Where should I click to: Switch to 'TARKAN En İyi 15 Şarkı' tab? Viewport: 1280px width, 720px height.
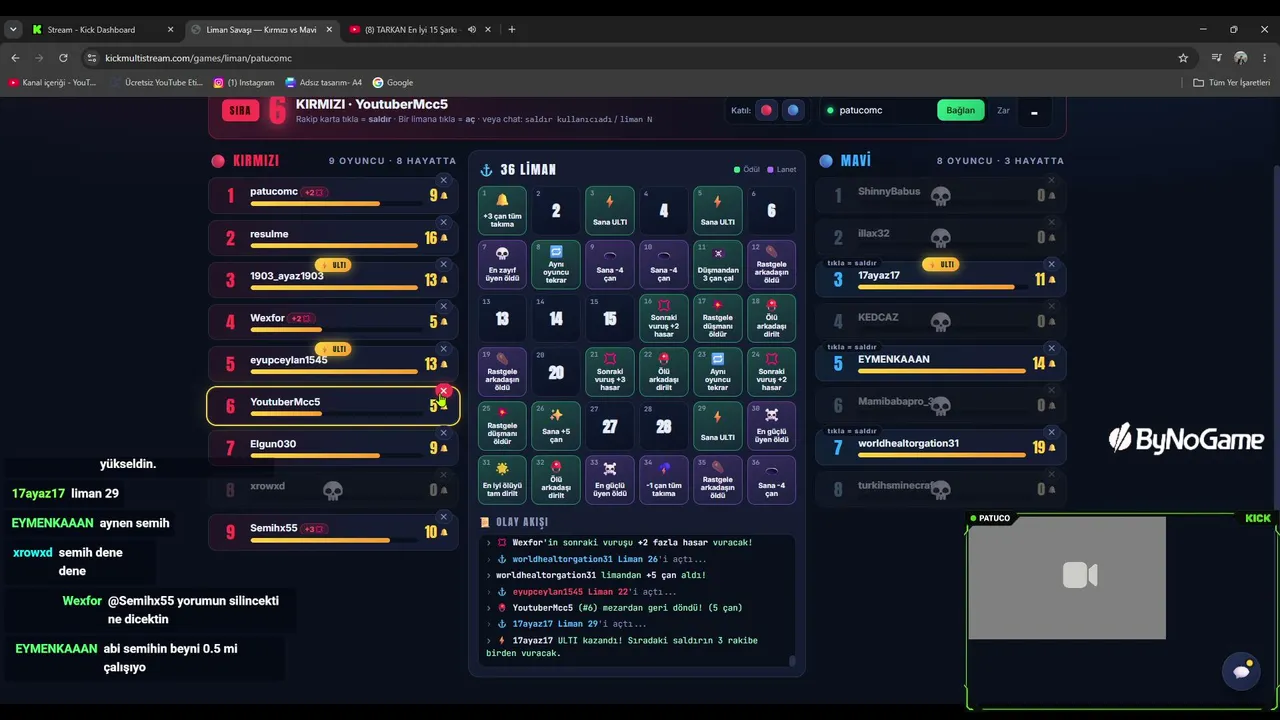tap(421, 30)
